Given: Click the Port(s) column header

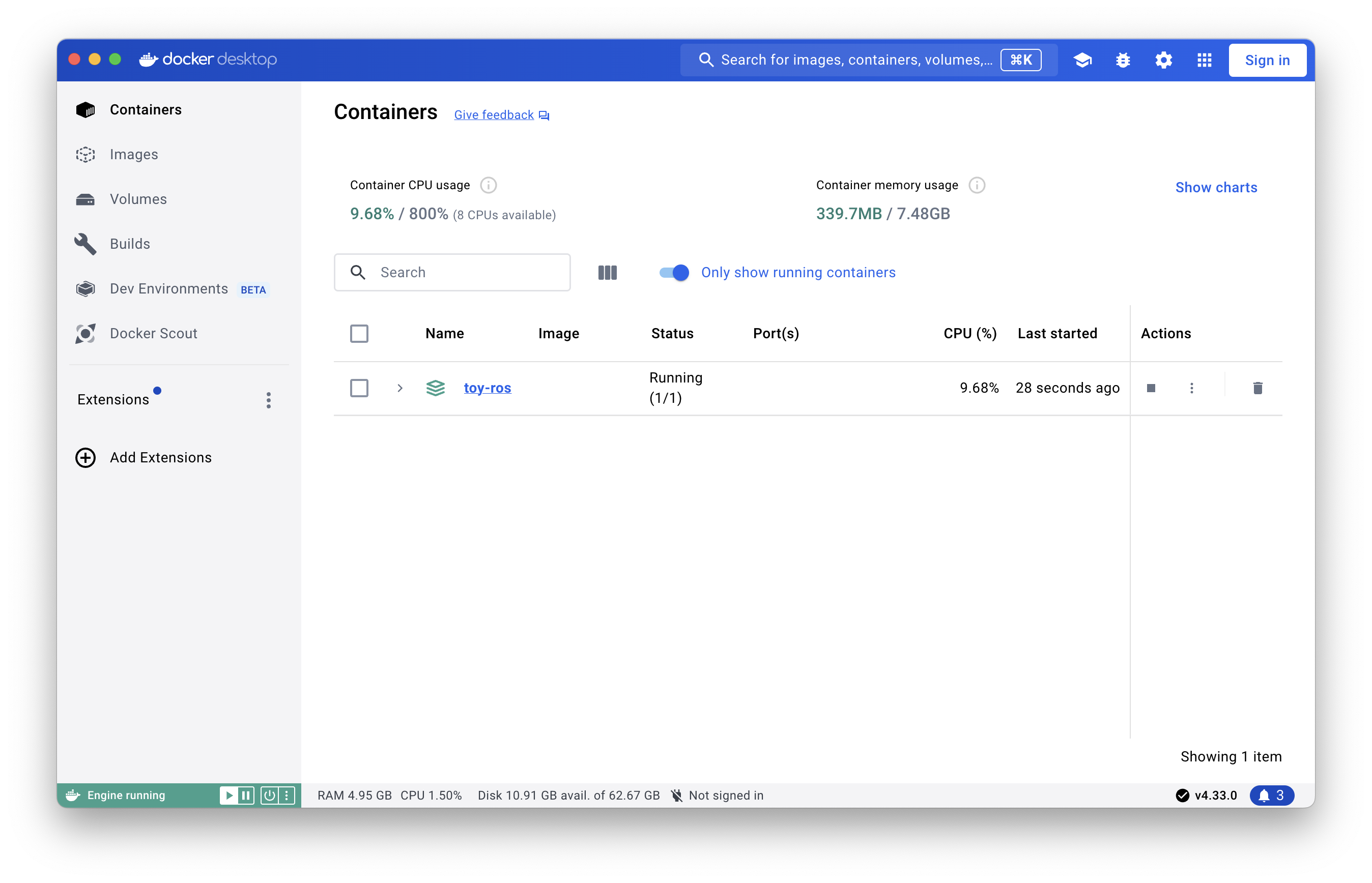Looking at the screenshot, I should pyautogui.click(x=776, y=334).
